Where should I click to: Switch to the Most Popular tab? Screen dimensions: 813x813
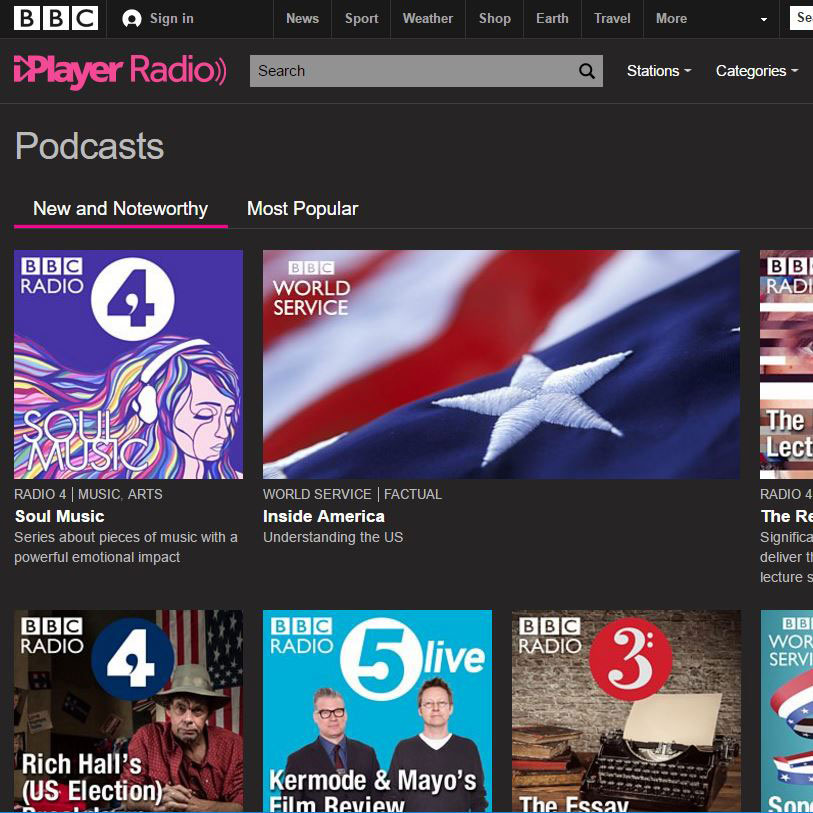click(x=302, y=209)
